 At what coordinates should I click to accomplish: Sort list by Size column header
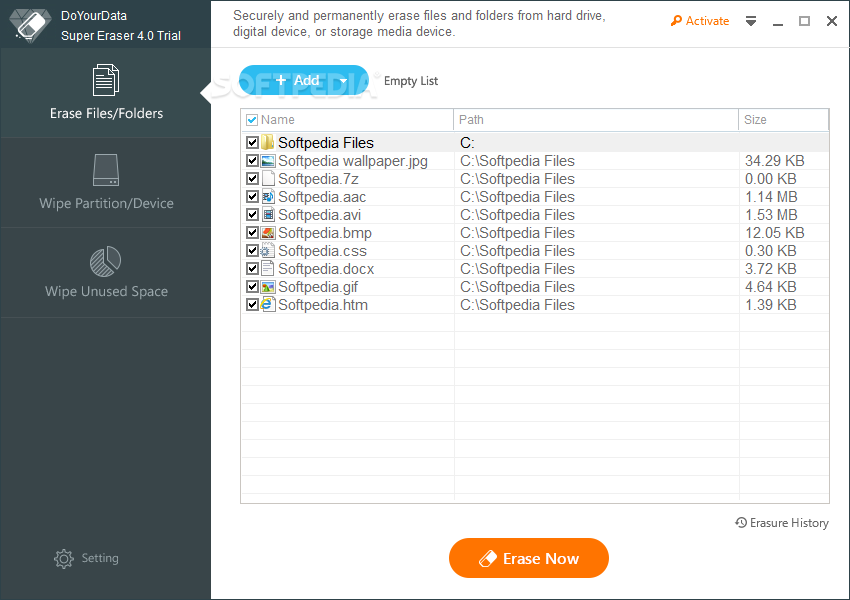tap(783, 120)
